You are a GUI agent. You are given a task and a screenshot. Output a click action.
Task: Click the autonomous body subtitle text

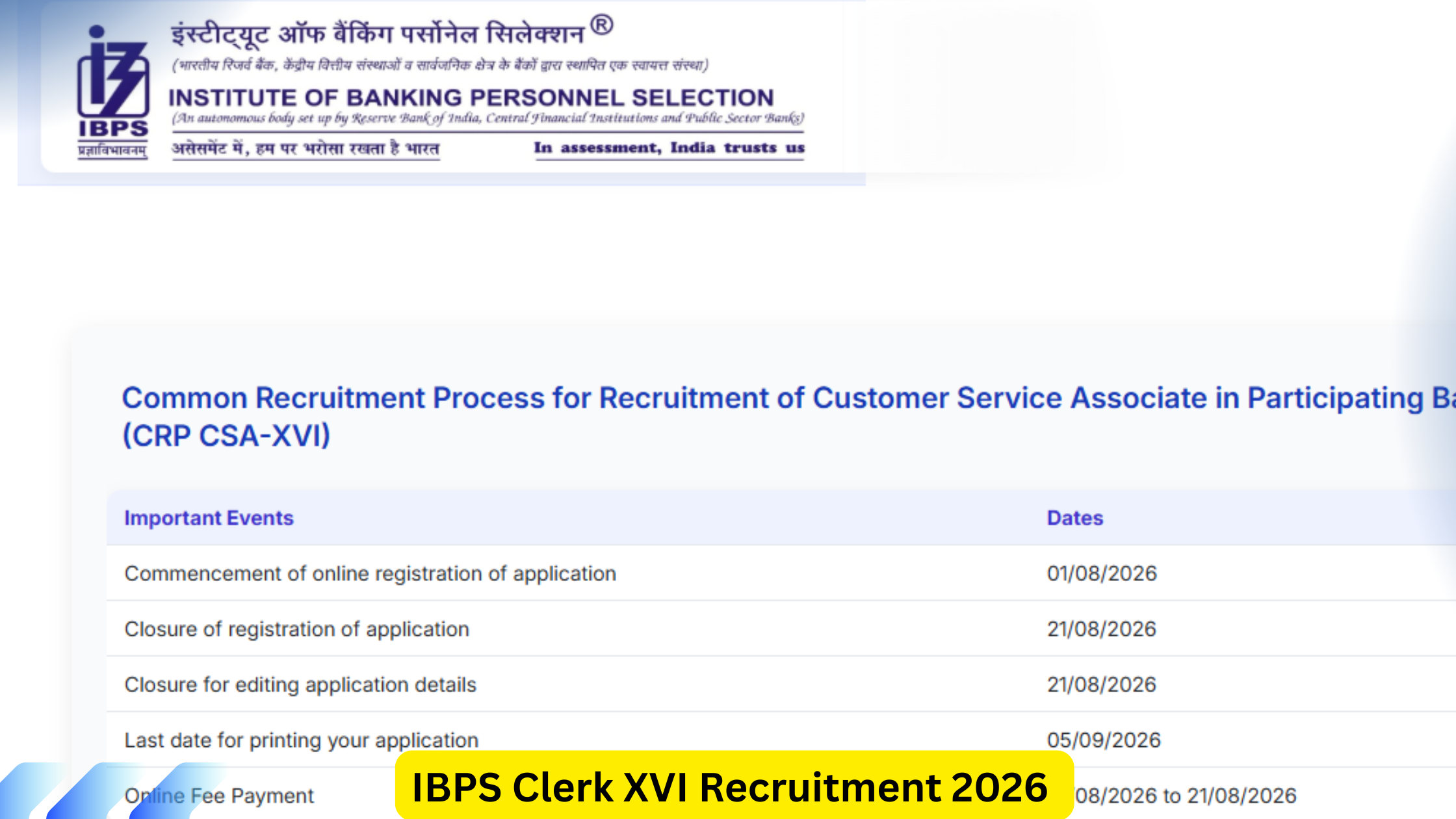tap(487, 118)
